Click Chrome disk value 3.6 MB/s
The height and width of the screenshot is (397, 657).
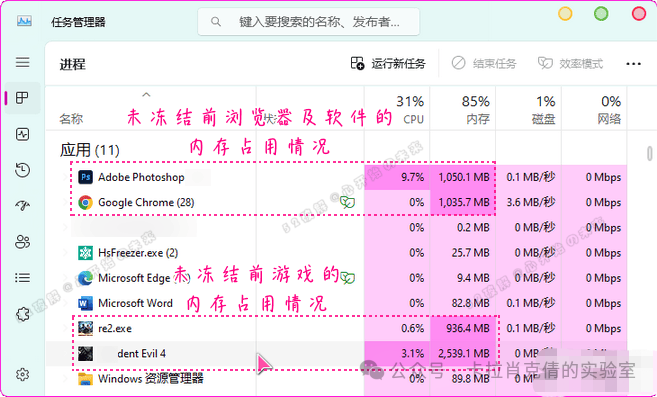[530, 202]
